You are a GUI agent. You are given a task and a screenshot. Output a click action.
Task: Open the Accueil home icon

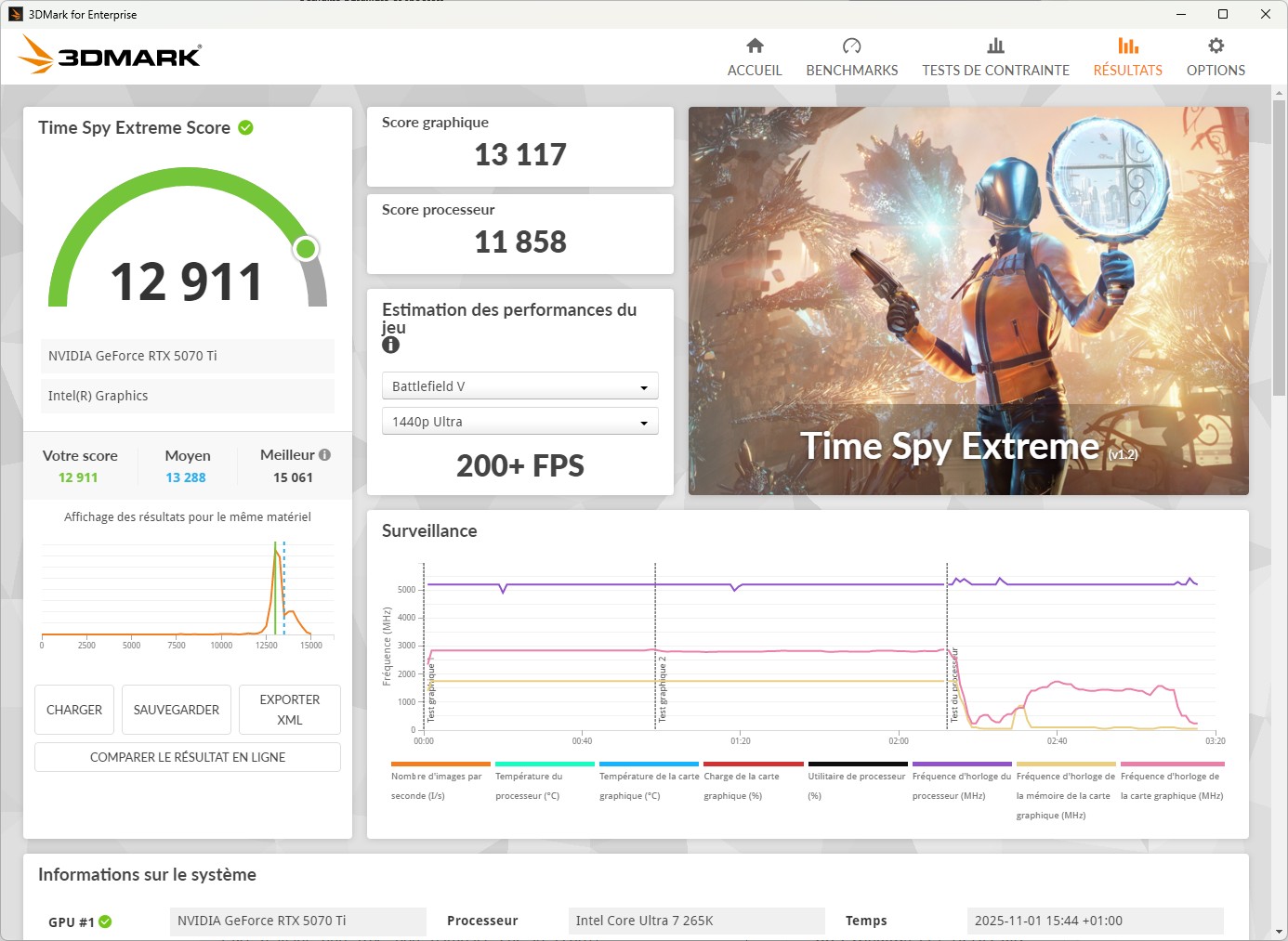(x=755, y=45)
